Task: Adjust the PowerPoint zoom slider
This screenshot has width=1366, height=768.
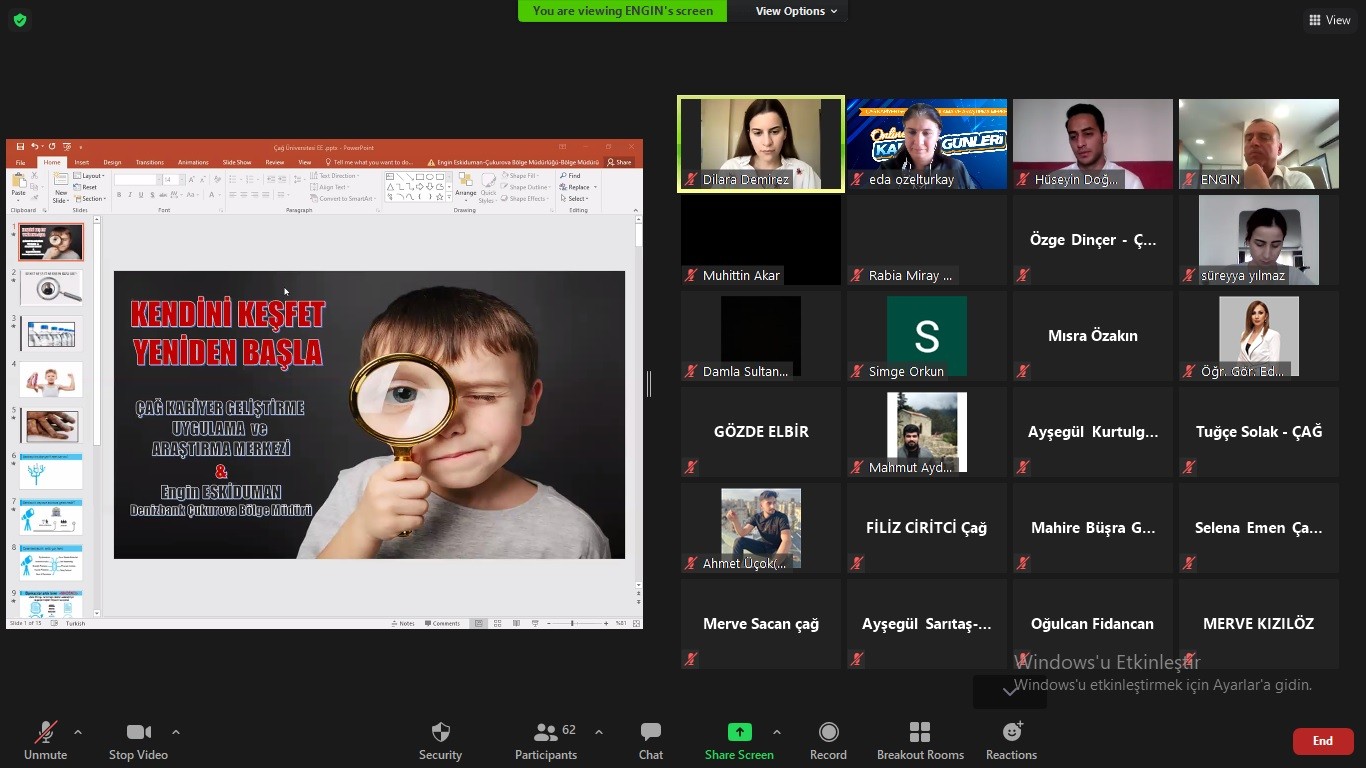Action: [573, 623]
